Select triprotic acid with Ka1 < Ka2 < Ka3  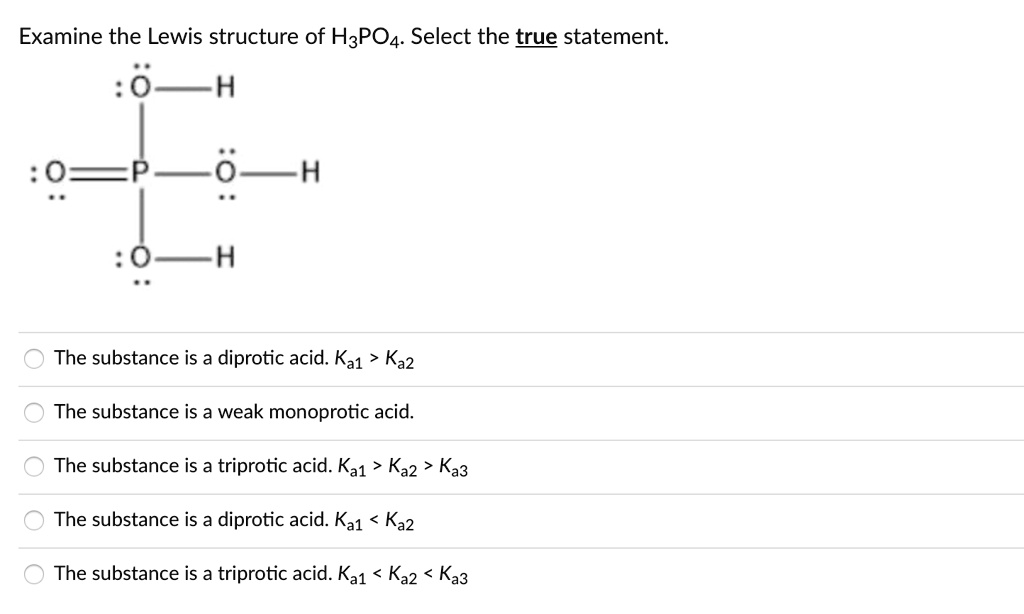(33, 573)
